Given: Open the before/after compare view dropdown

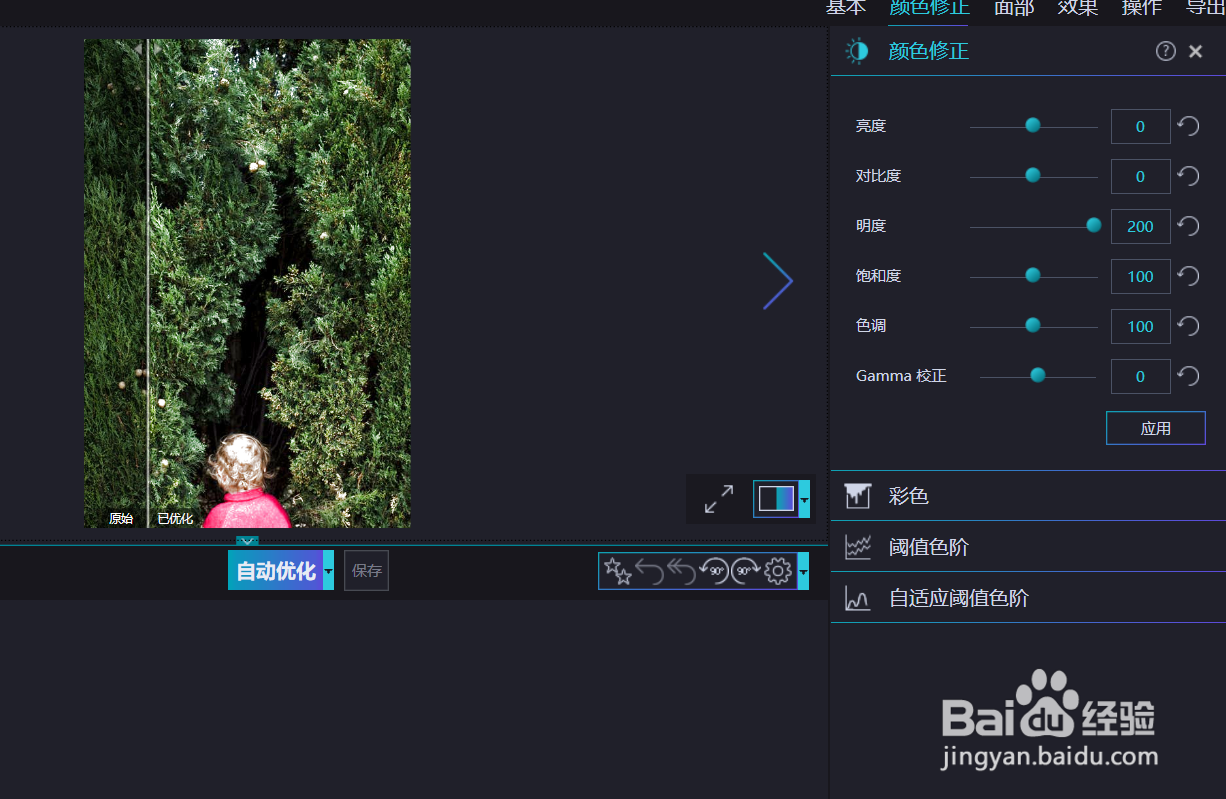Looking at the screenshot, I should click(803, 498).
